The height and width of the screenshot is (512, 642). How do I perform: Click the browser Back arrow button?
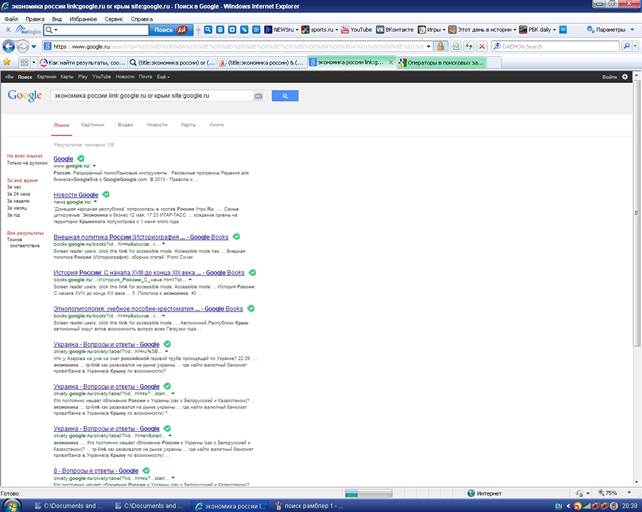tap(9, 46)
